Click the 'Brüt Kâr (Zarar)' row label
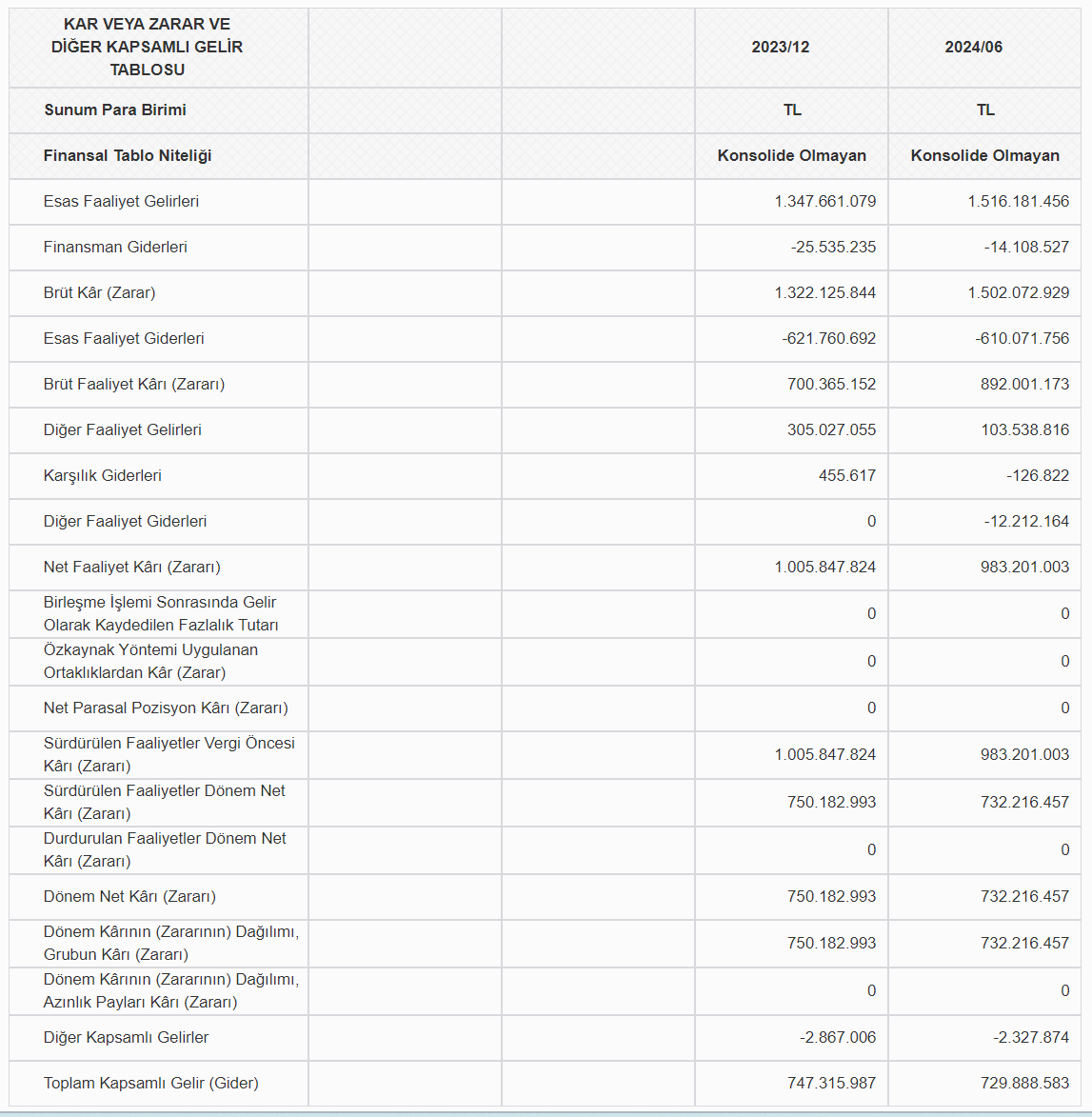The height and width of the screenshot is (1117, 1092). [x=99, y=293]
